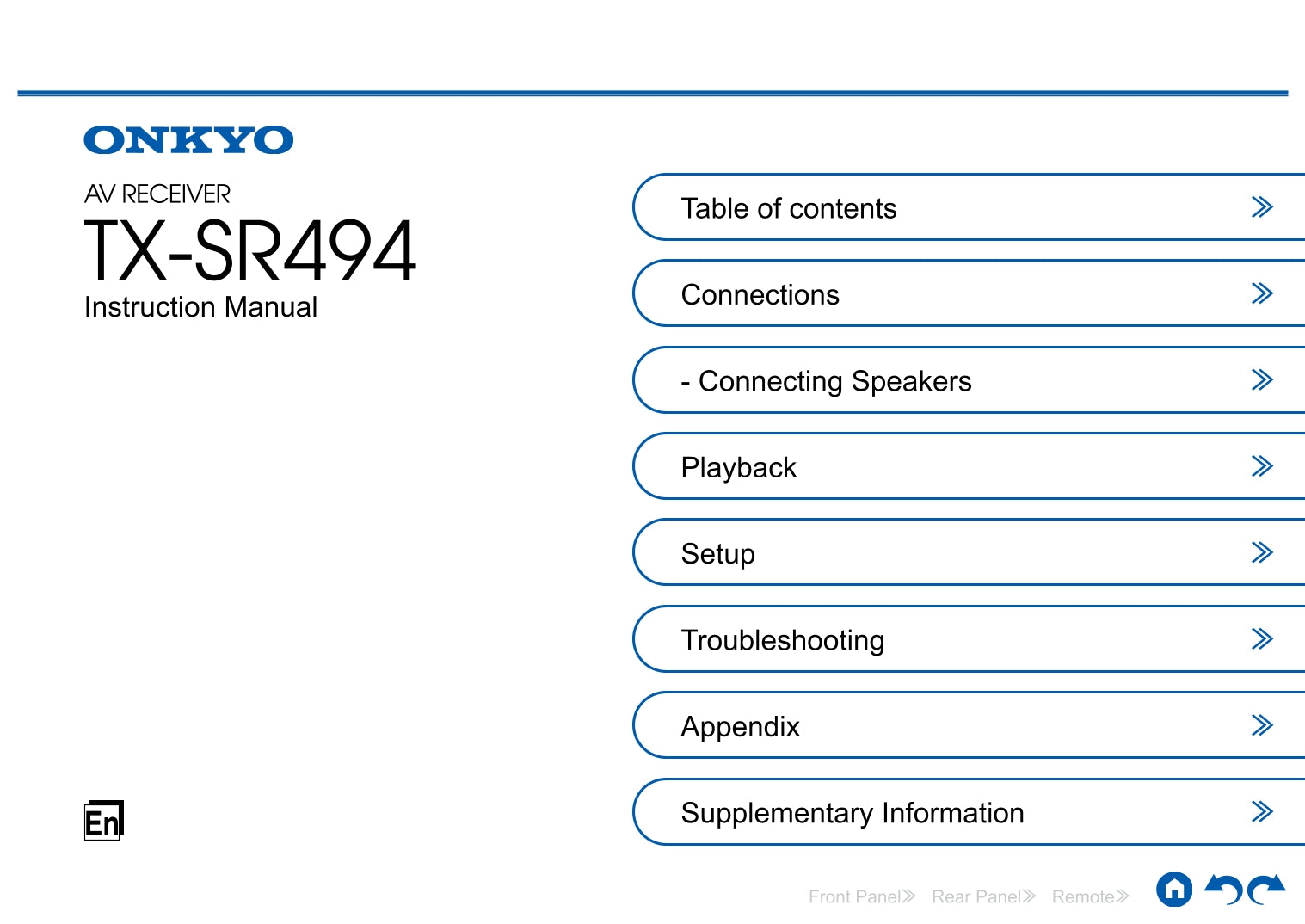Open the Table of contents section
This screenshot has width=1305, height=924.
point(789,208)
